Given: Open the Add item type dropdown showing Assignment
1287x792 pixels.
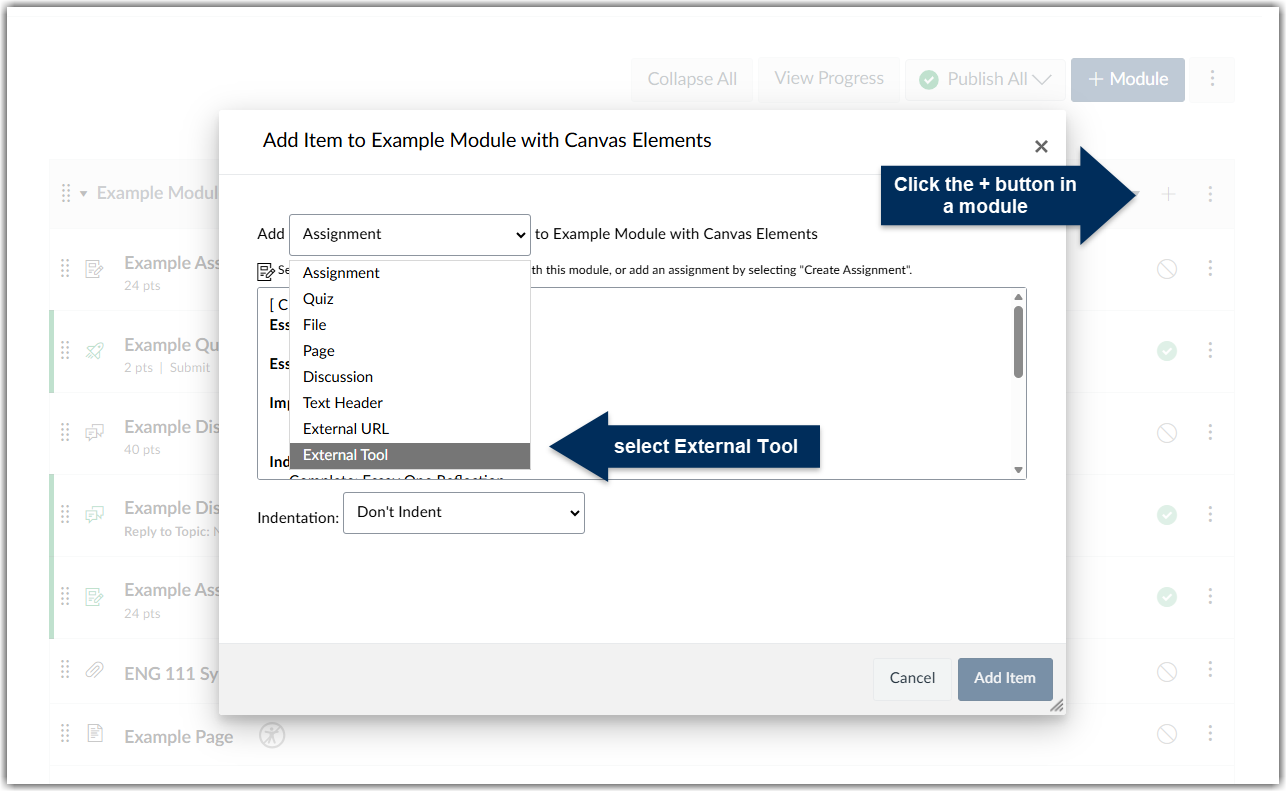Looking at the screenshot, I should [x=410, y=234].
